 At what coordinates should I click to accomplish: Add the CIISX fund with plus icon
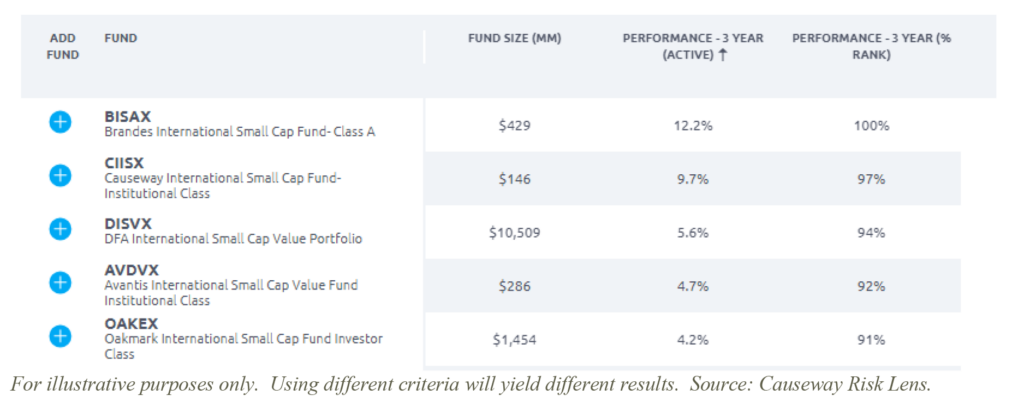point(60,175)
